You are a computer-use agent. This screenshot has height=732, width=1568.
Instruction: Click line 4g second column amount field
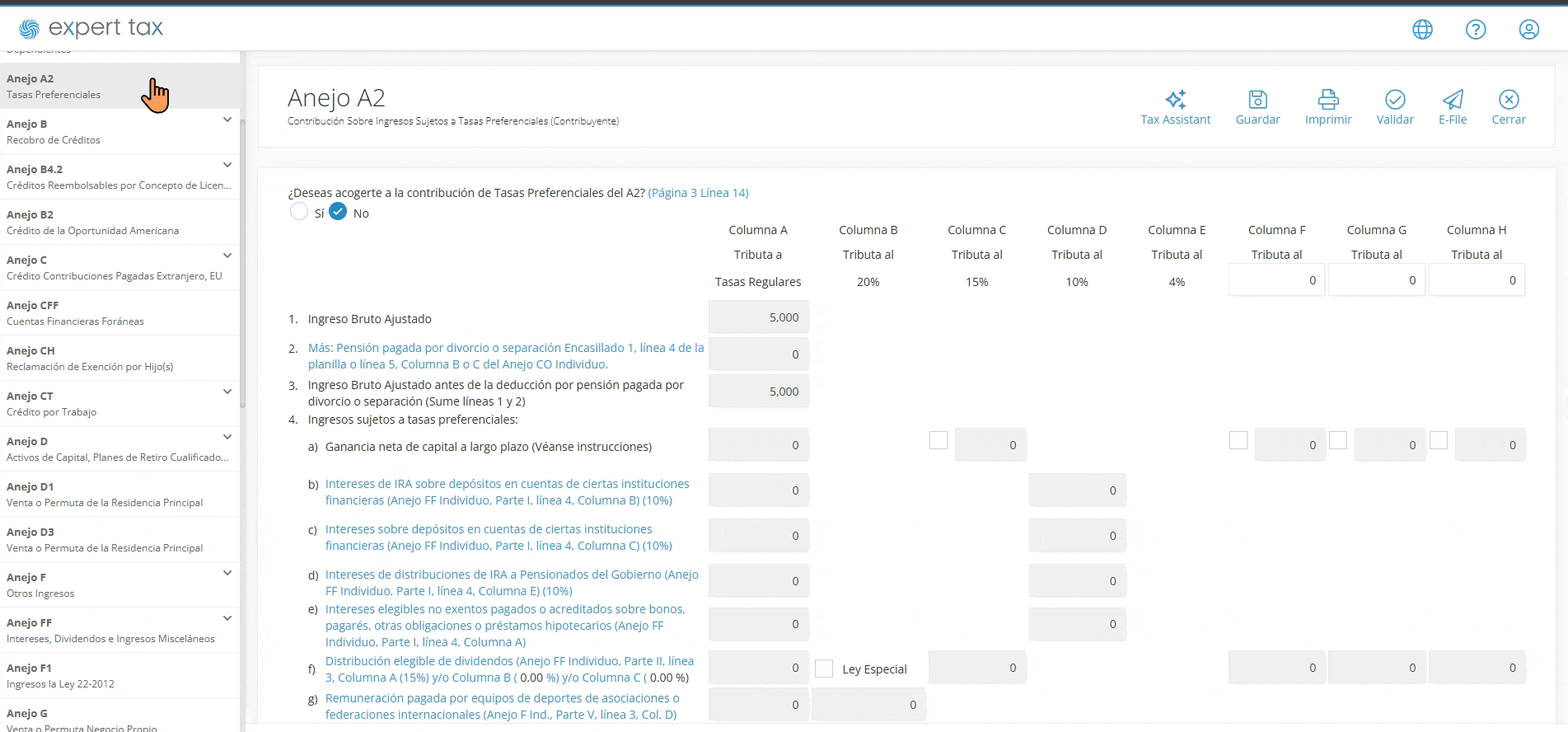(868, 705)
